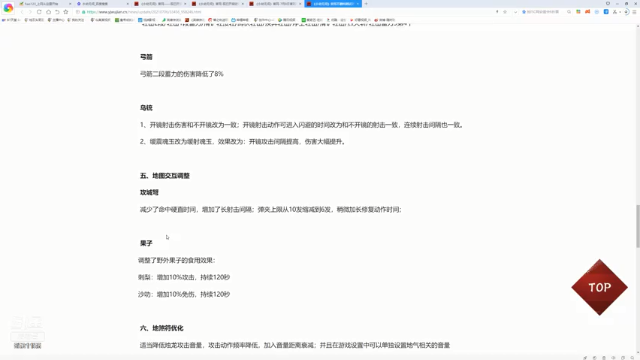Open the new tab plus button
Image resolution: width=640 pixels, height=360 pixels.
coord(366,4)
